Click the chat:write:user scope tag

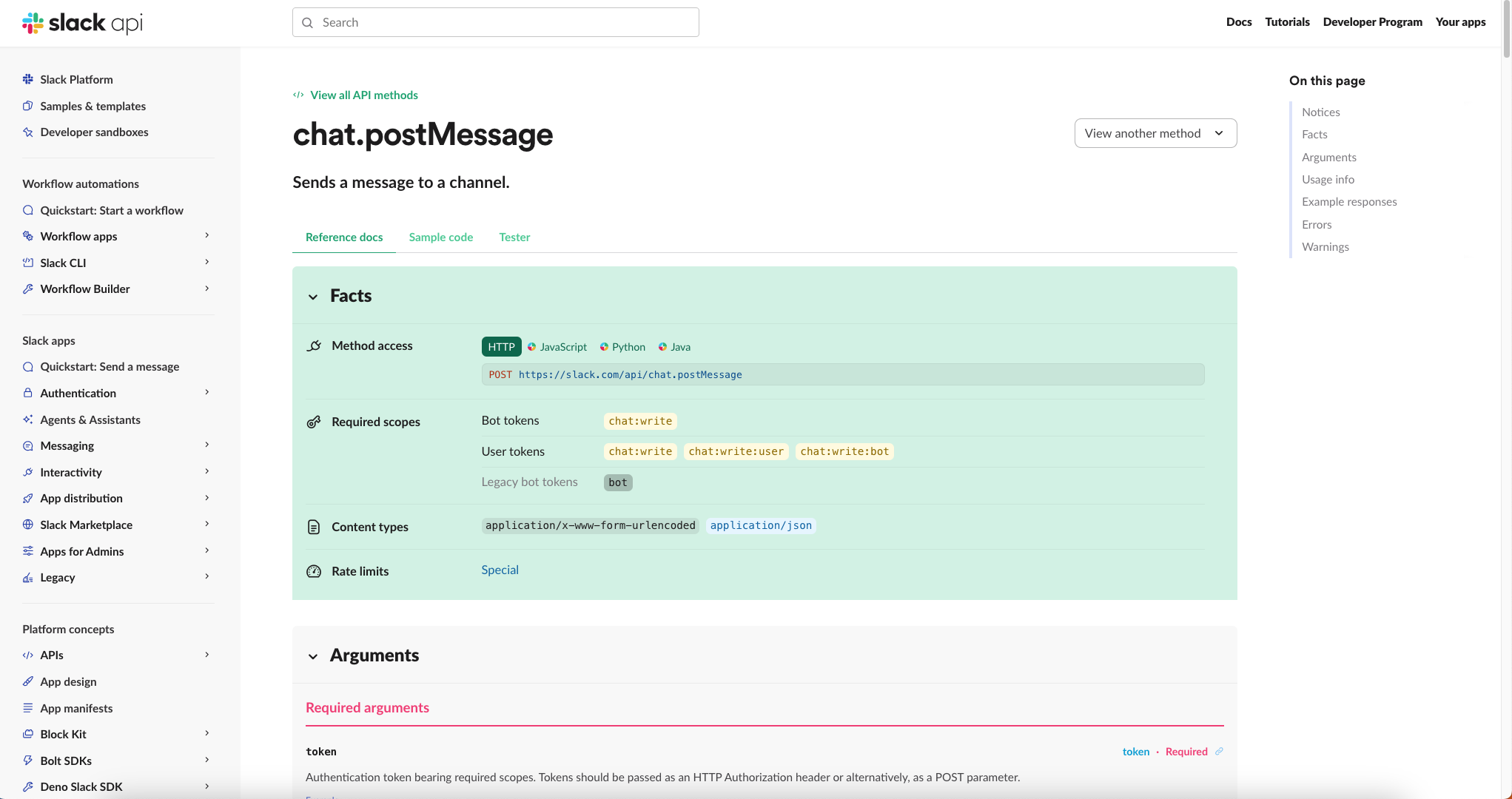[736, 451]
